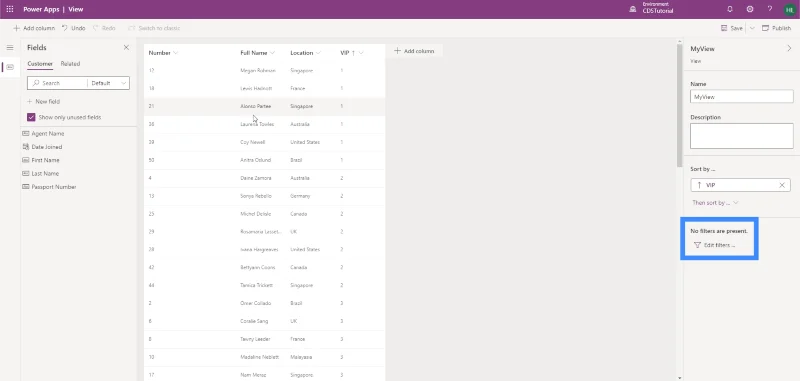800x381 pixels.
Task: Save the view
Action: [x=732, y=28]
